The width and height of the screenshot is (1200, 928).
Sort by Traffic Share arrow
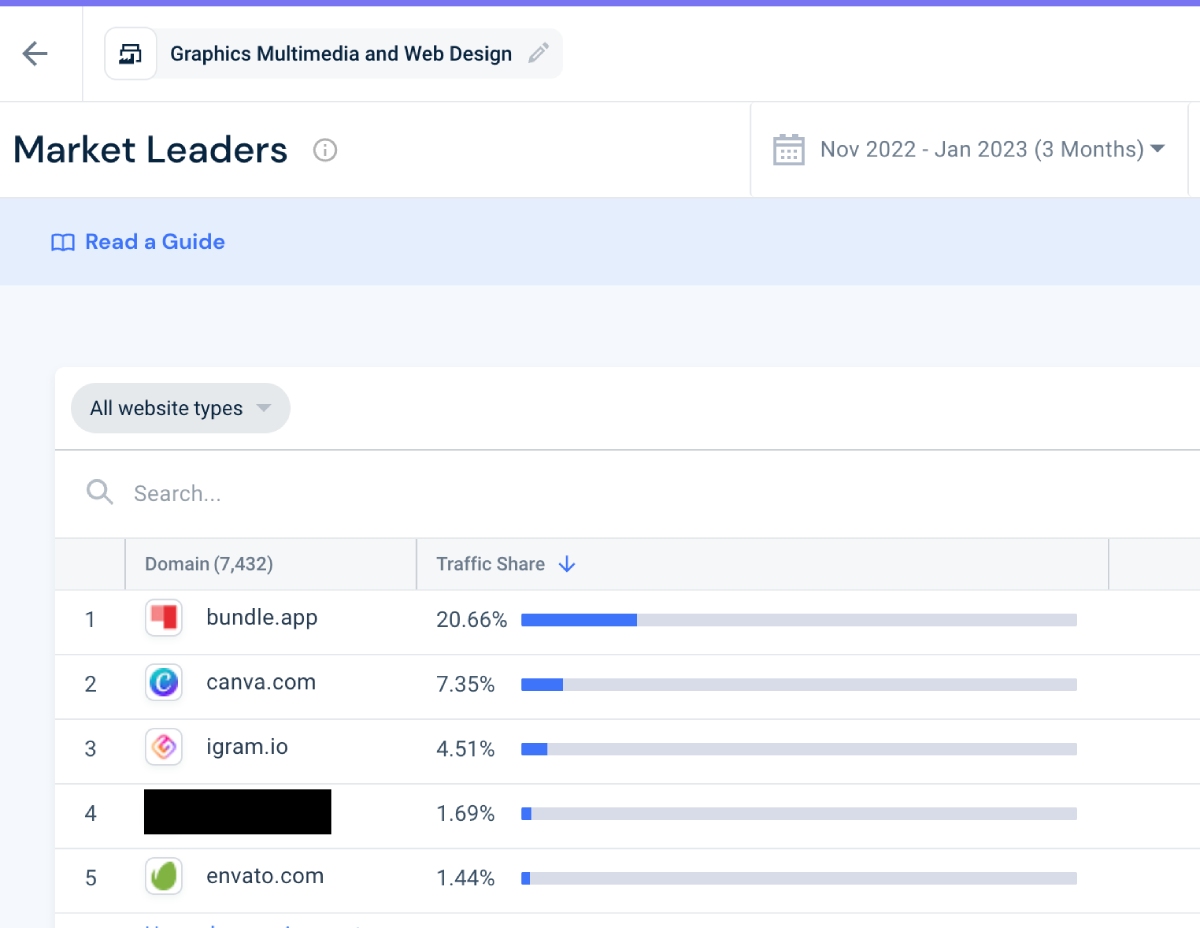click(x=567, y=564)
